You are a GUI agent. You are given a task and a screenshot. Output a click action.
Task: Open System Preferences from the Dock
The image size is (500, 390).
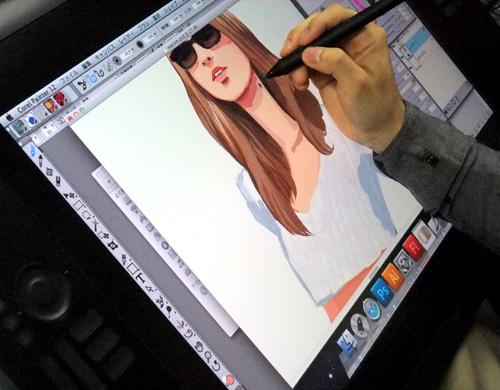click(405, 262)
